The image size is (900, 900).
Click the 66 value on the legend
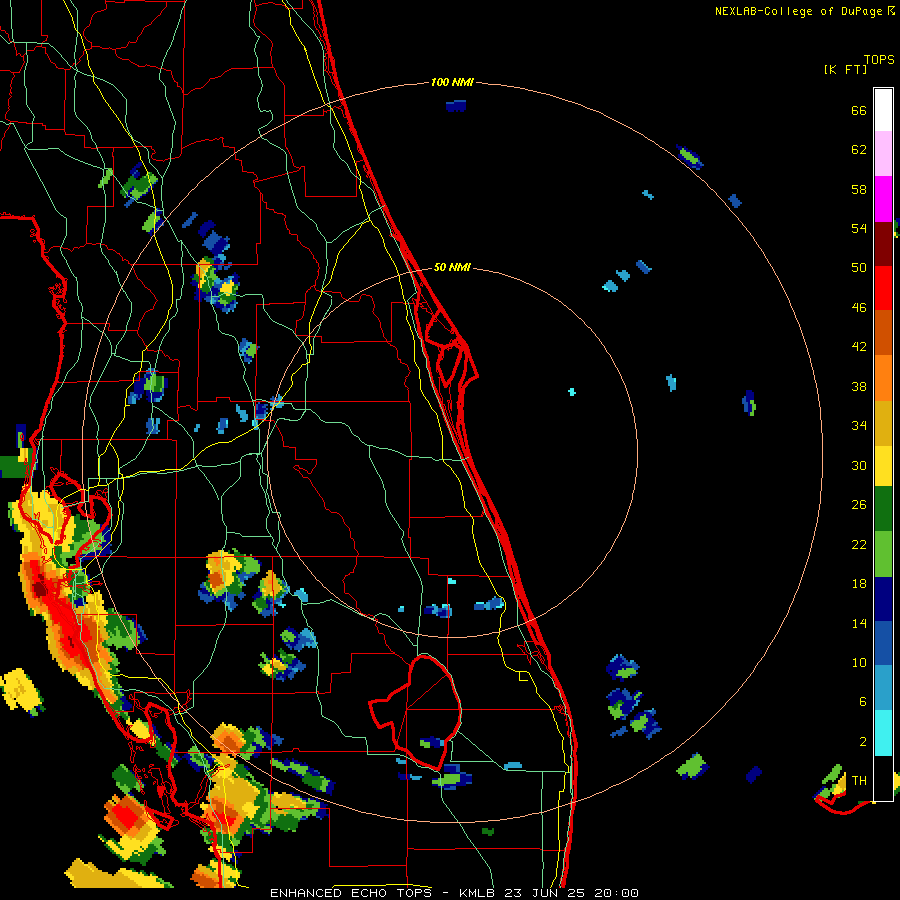(x=859, y=110)
